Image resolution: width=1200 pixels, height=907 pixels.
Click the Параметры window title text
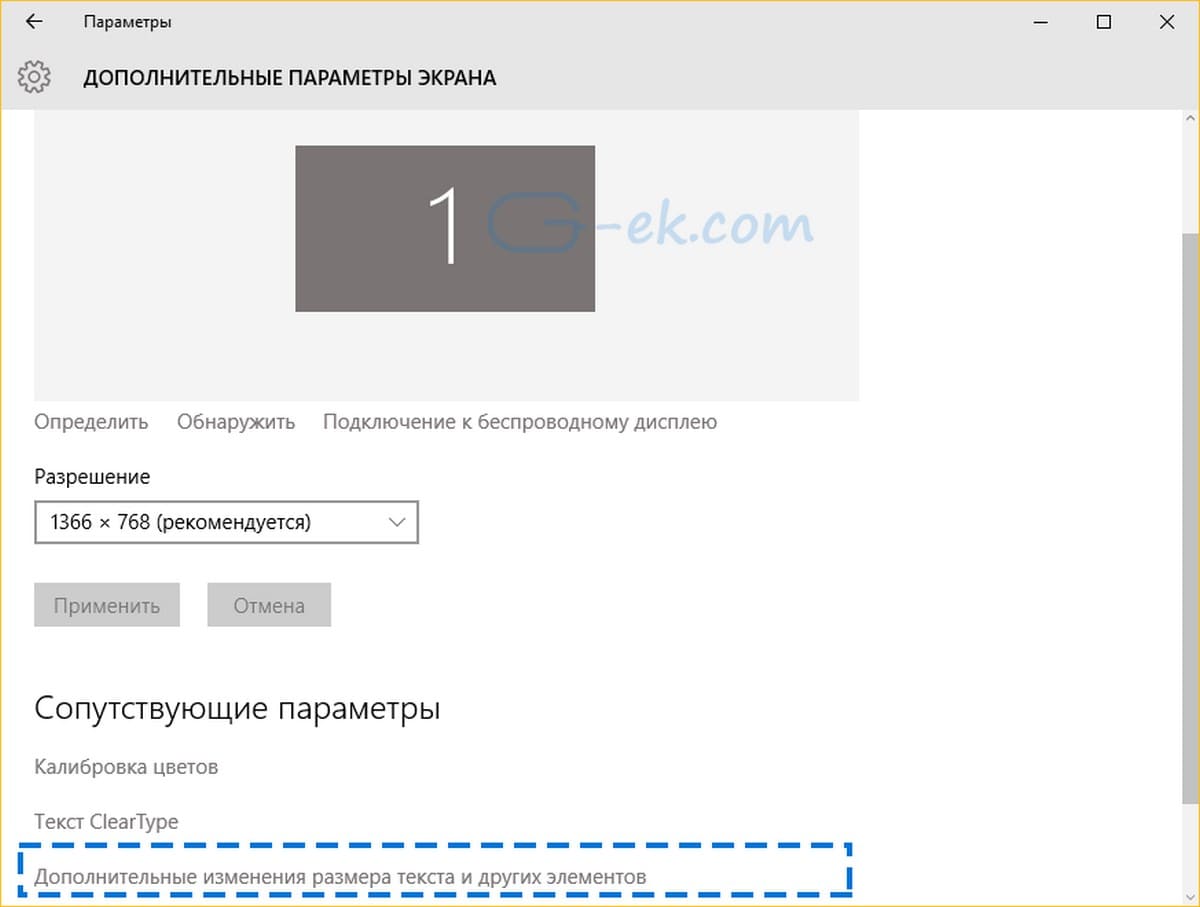point(127,21)
